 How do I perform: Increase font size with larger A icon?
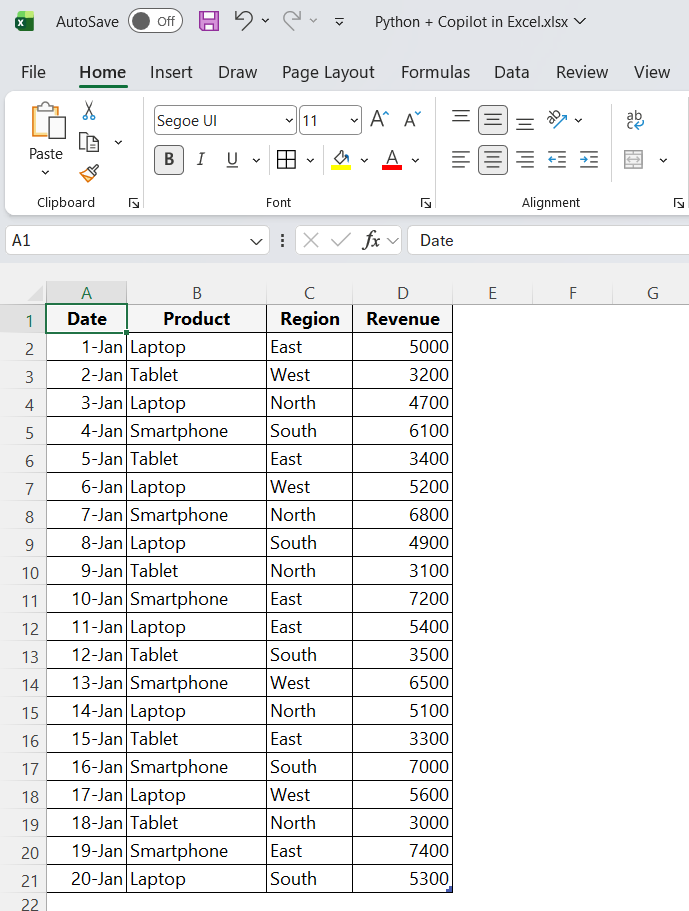click(x=379, y=119)
